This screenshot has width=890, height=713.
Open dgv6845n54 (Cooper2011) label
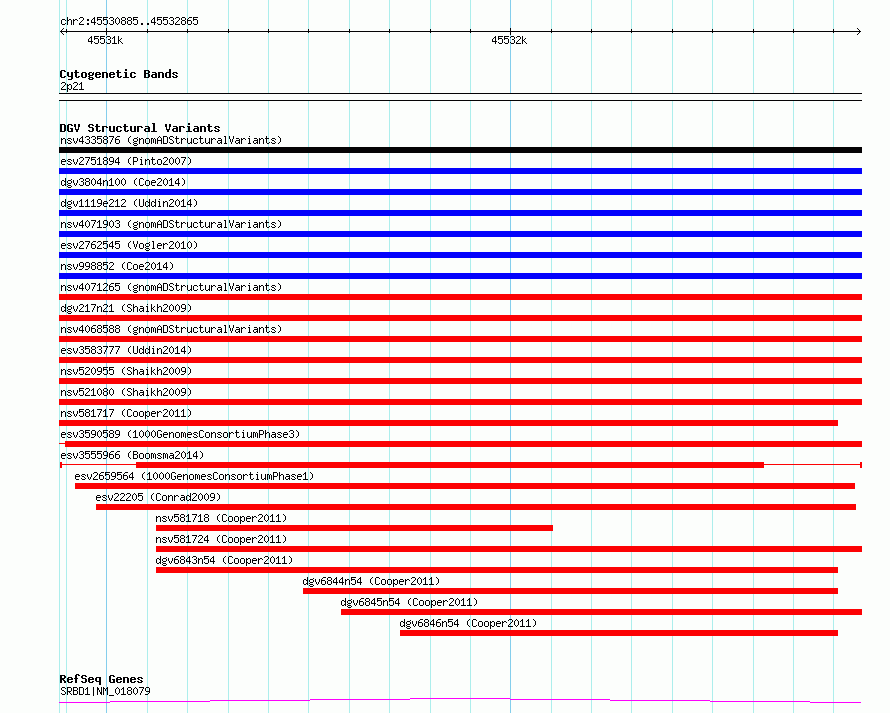[x=409, y=602]
